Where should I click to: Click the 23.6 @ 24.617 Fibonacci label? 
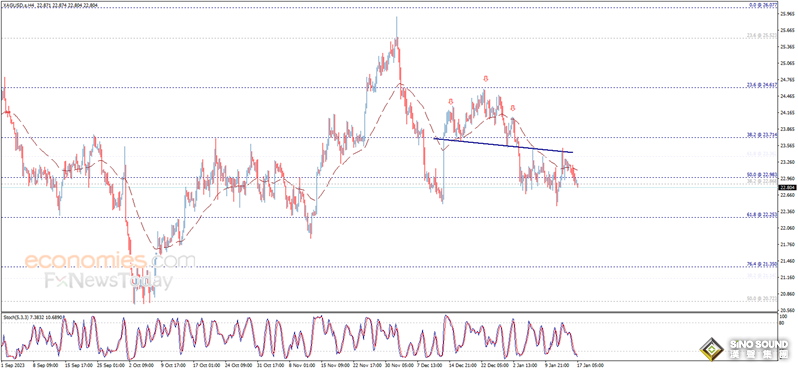tap(762, 85)
